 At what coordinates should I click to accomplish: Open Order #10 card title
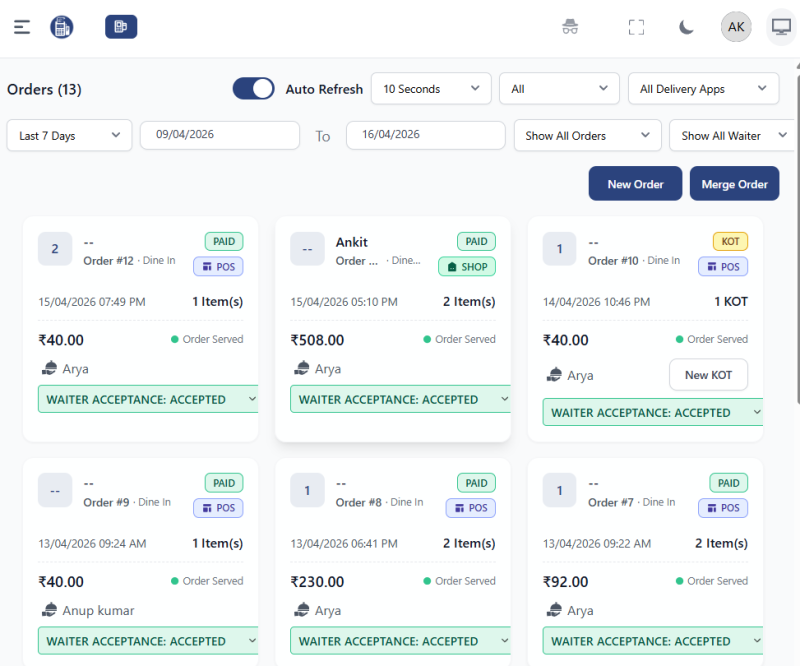[613, 261]
